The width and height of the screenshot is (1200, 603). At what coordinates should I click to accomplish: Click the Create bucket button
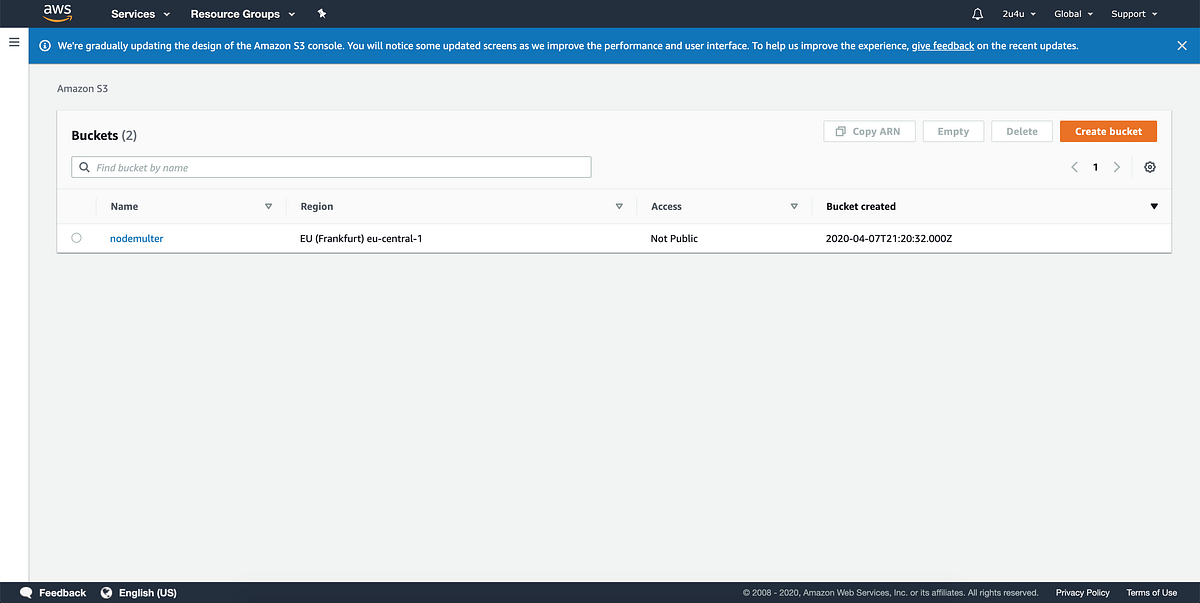pyautogui.click(x=1108, y=131)
